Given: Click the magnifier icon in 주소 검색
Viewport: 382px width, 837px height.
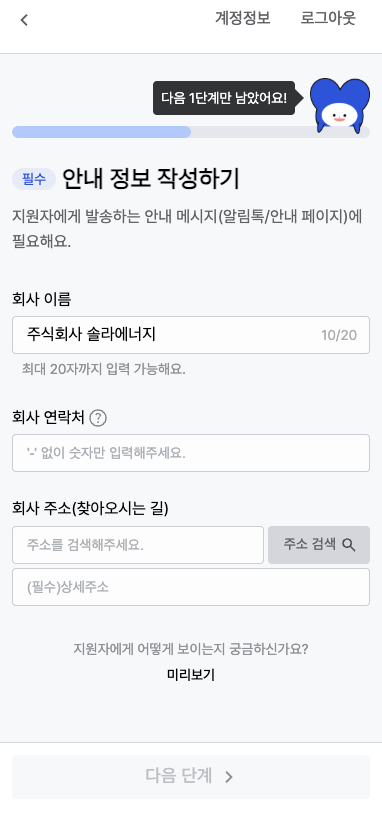Looking at the screenshot, I should [x=348, y=545].
